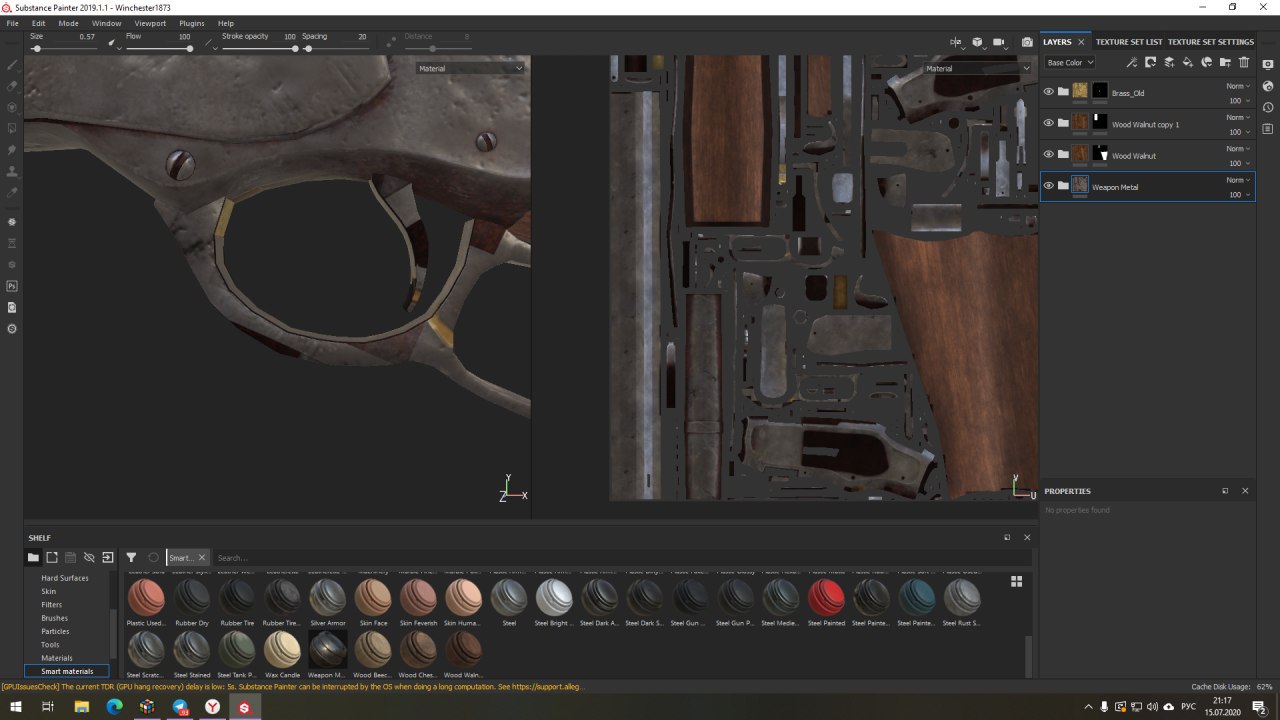
Task: Open the viewport mode cube dropdown
Action: [x=978, y=42]
